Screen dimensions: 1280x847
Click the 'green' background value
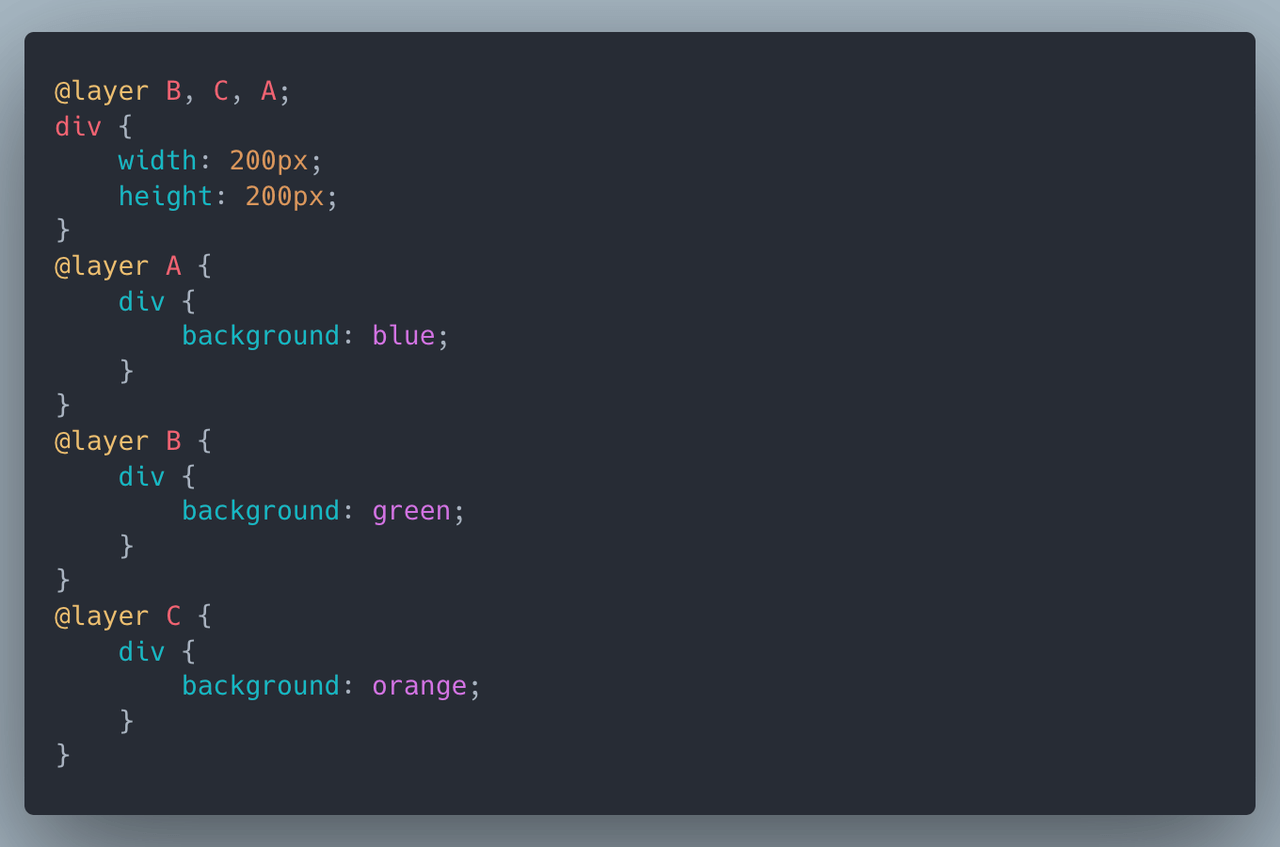pos(412,511)
